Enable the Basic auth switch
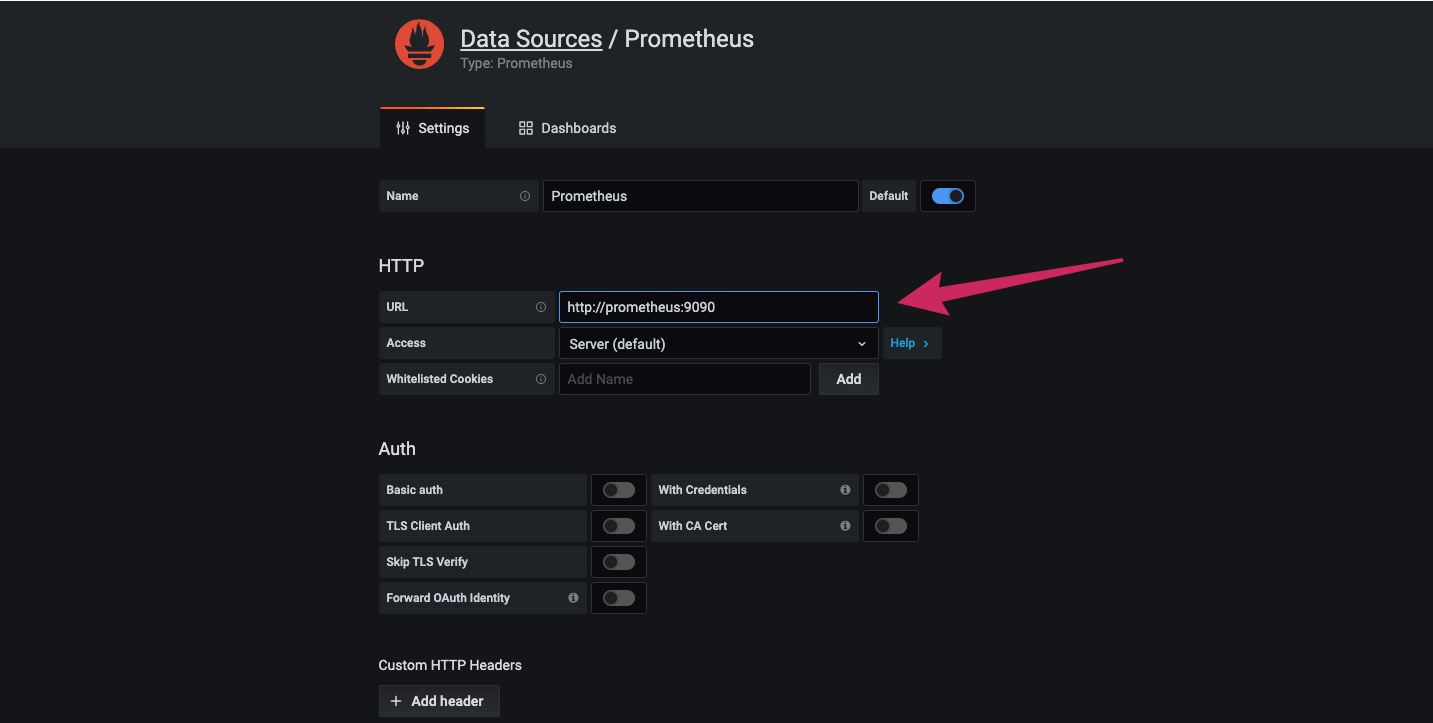The height and width of the screenshot is (723, 1433). [x=619, y=490]
